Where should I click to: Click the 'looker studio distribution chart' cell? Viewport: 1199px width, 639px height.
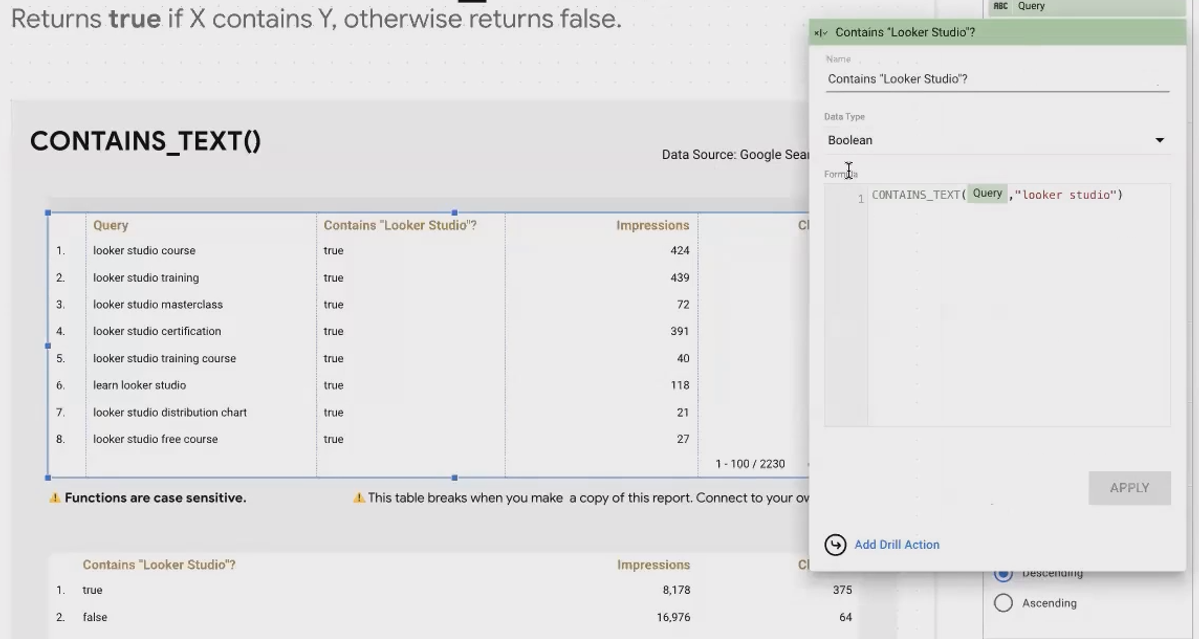pos(170,412)
